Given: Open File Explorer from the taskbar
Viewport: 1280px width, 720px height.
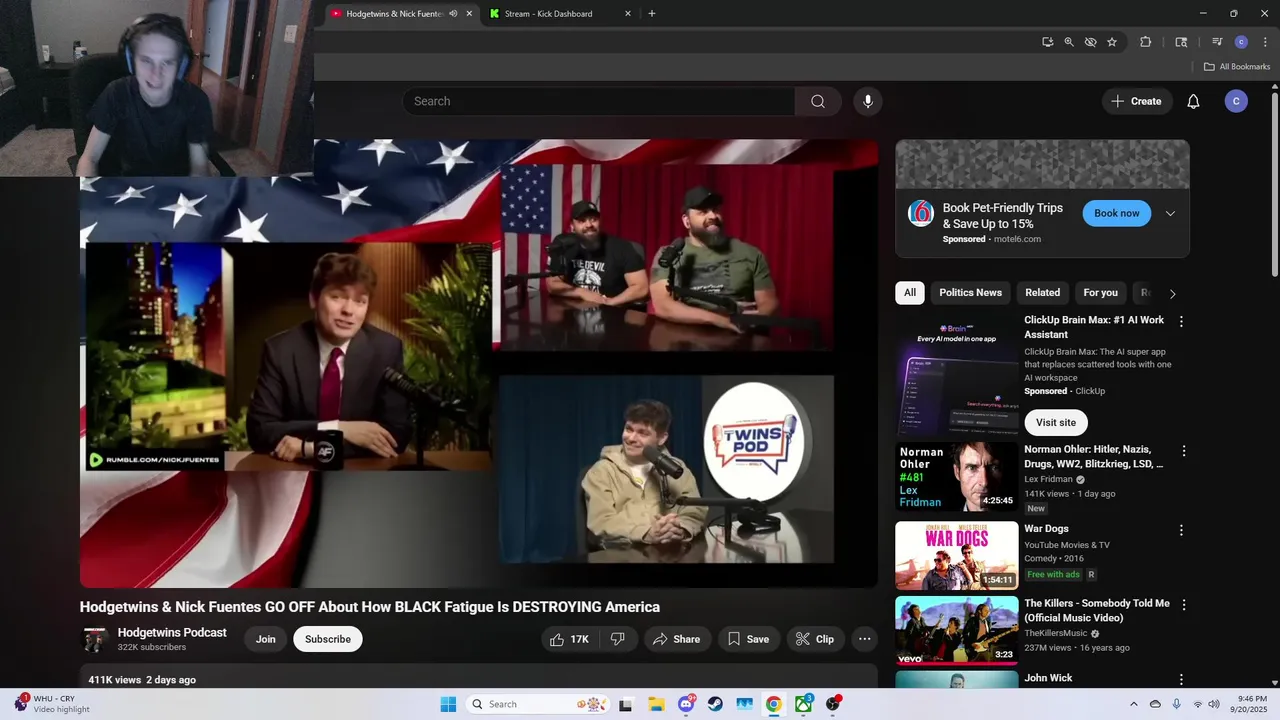Looking at the screenshot, I should (x=655, y=704).
